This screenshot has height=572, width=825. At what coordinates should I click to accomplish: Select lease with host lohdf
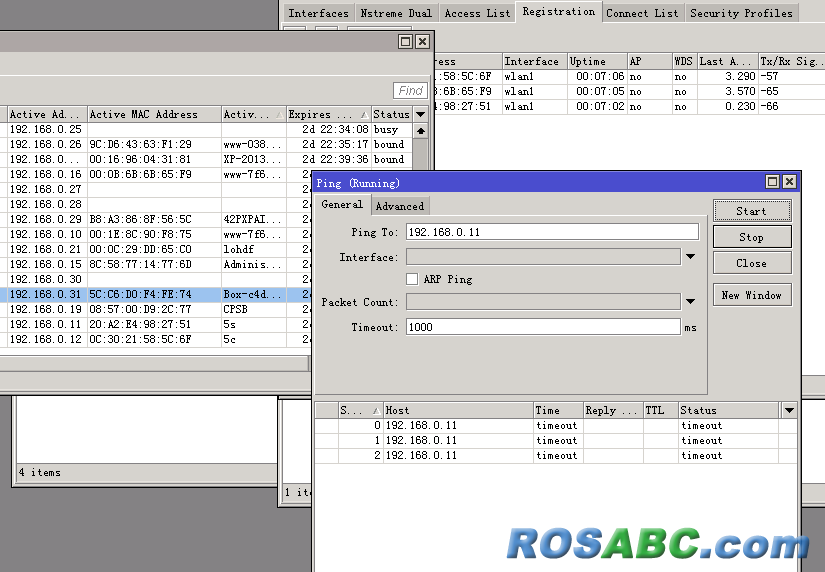pos(156,249)
